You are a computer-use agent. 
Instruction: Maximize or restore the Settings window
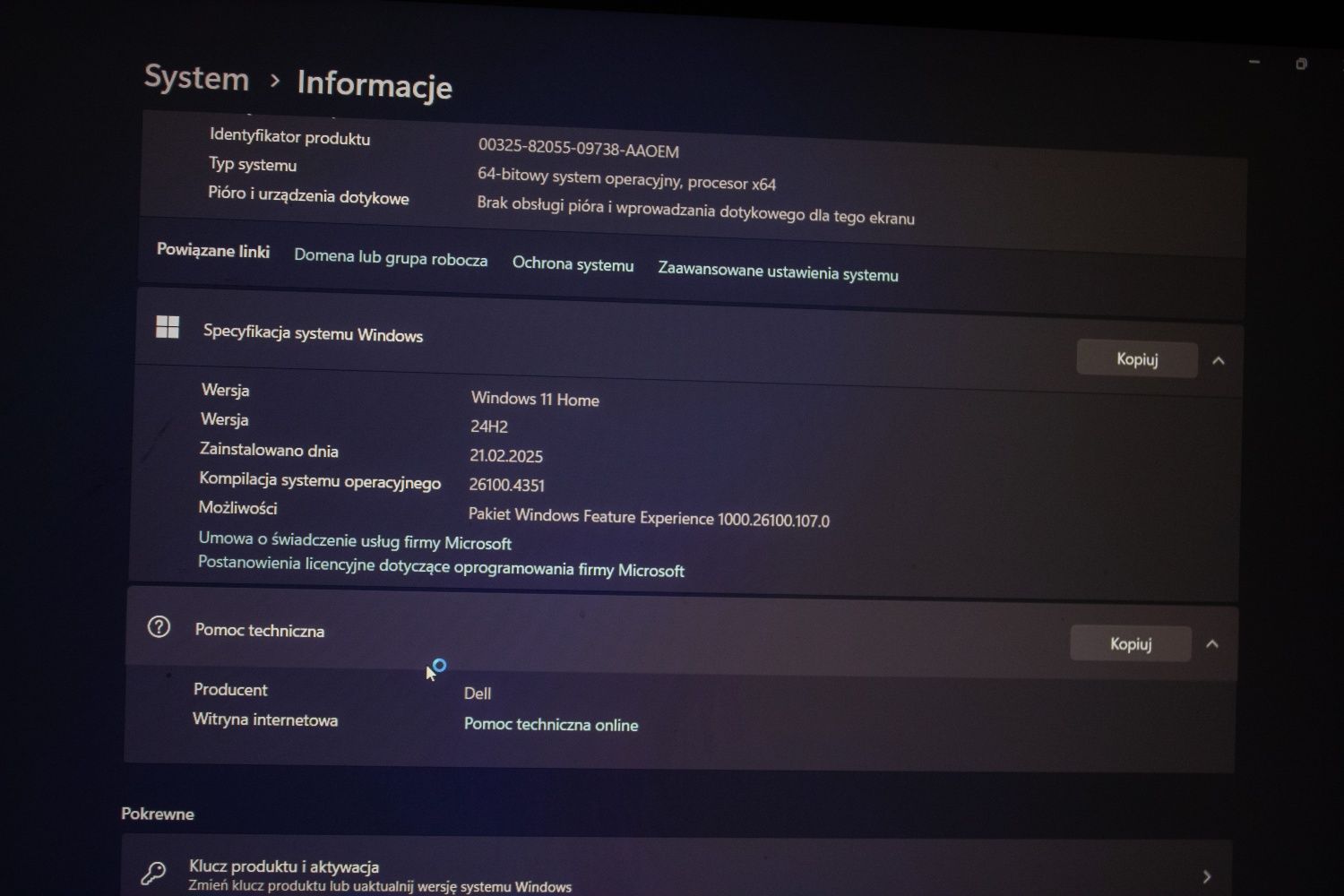(1301, 64)
